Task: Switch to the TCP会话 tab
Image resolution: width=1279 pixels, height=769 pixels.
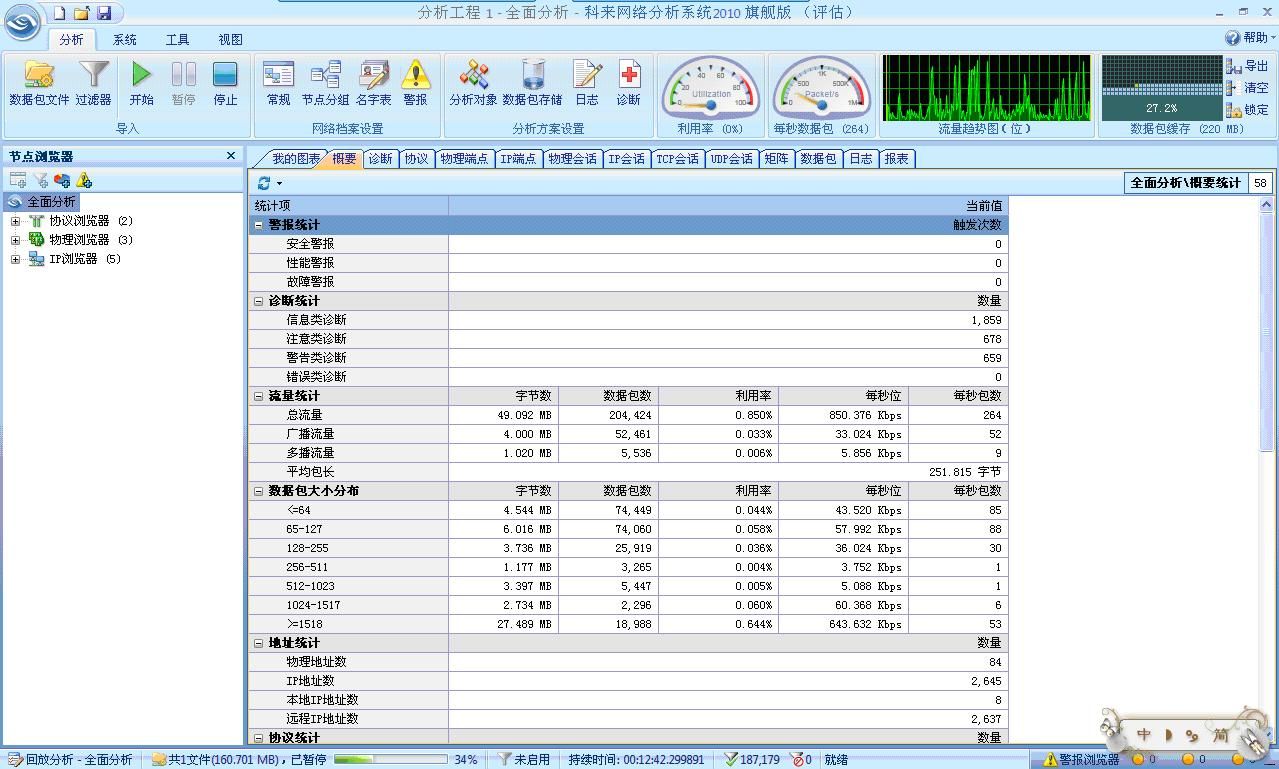Action: pos(677,159)
